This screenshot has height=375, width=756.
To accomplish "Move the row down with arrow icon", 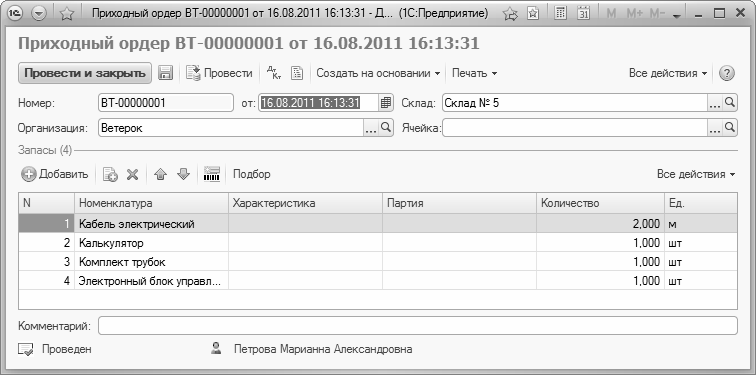I will click(184, 174).
